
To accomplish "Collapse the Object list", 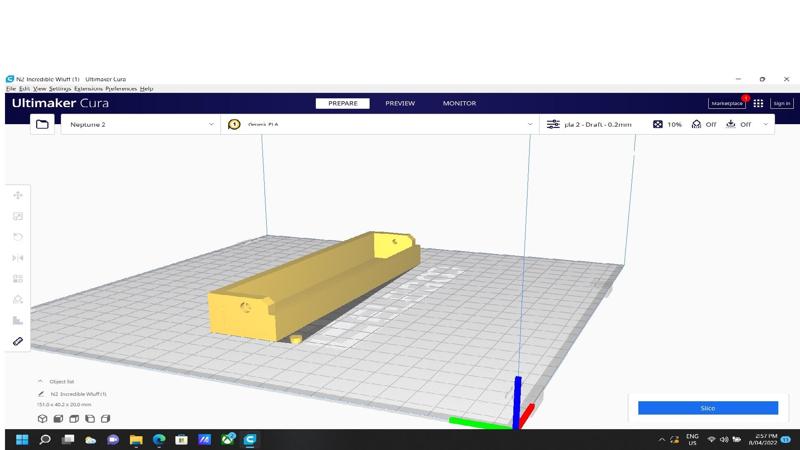I will pyautogui.click(x=40, y=381).
